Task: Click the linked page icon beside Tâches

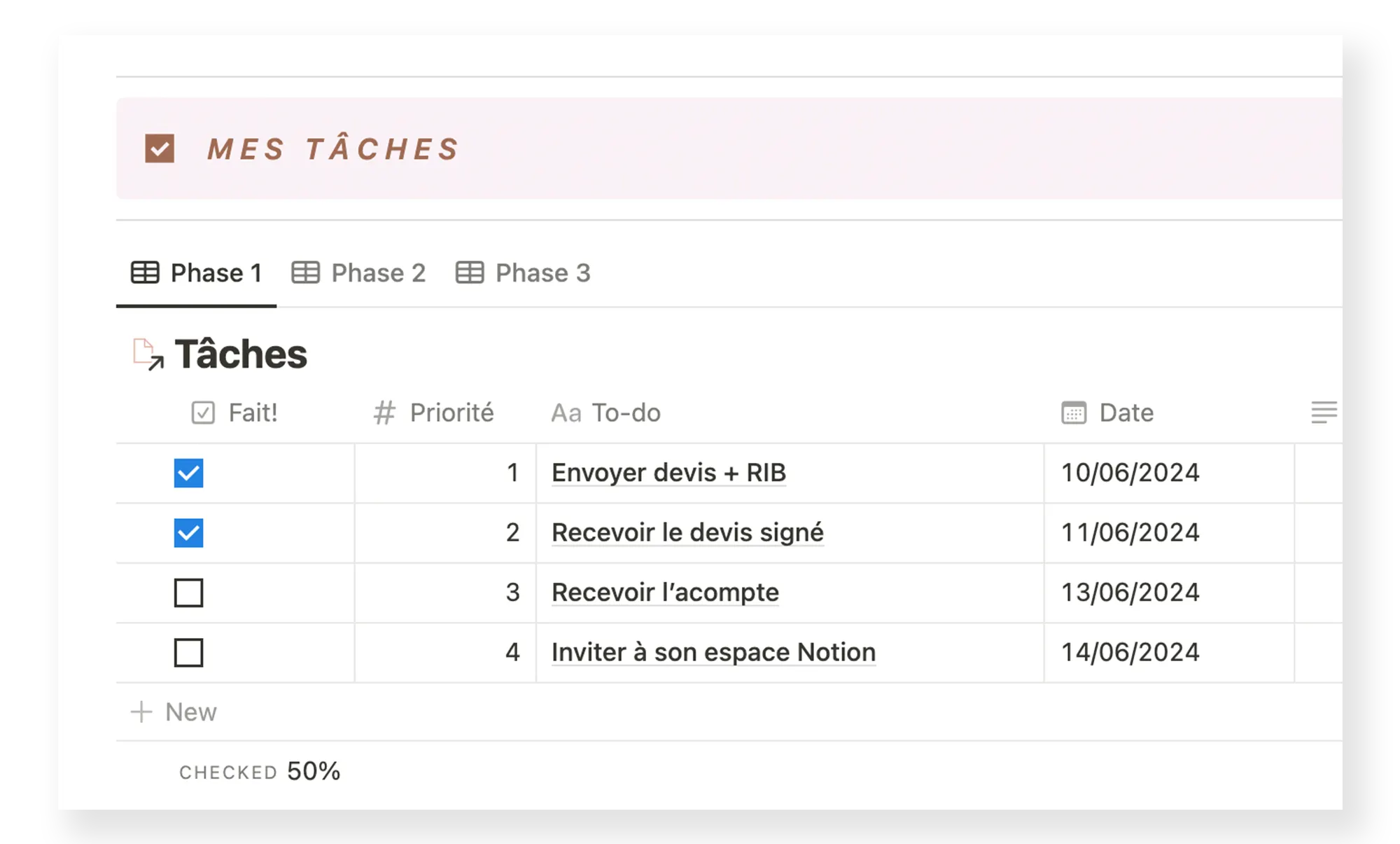Action: 148,354
